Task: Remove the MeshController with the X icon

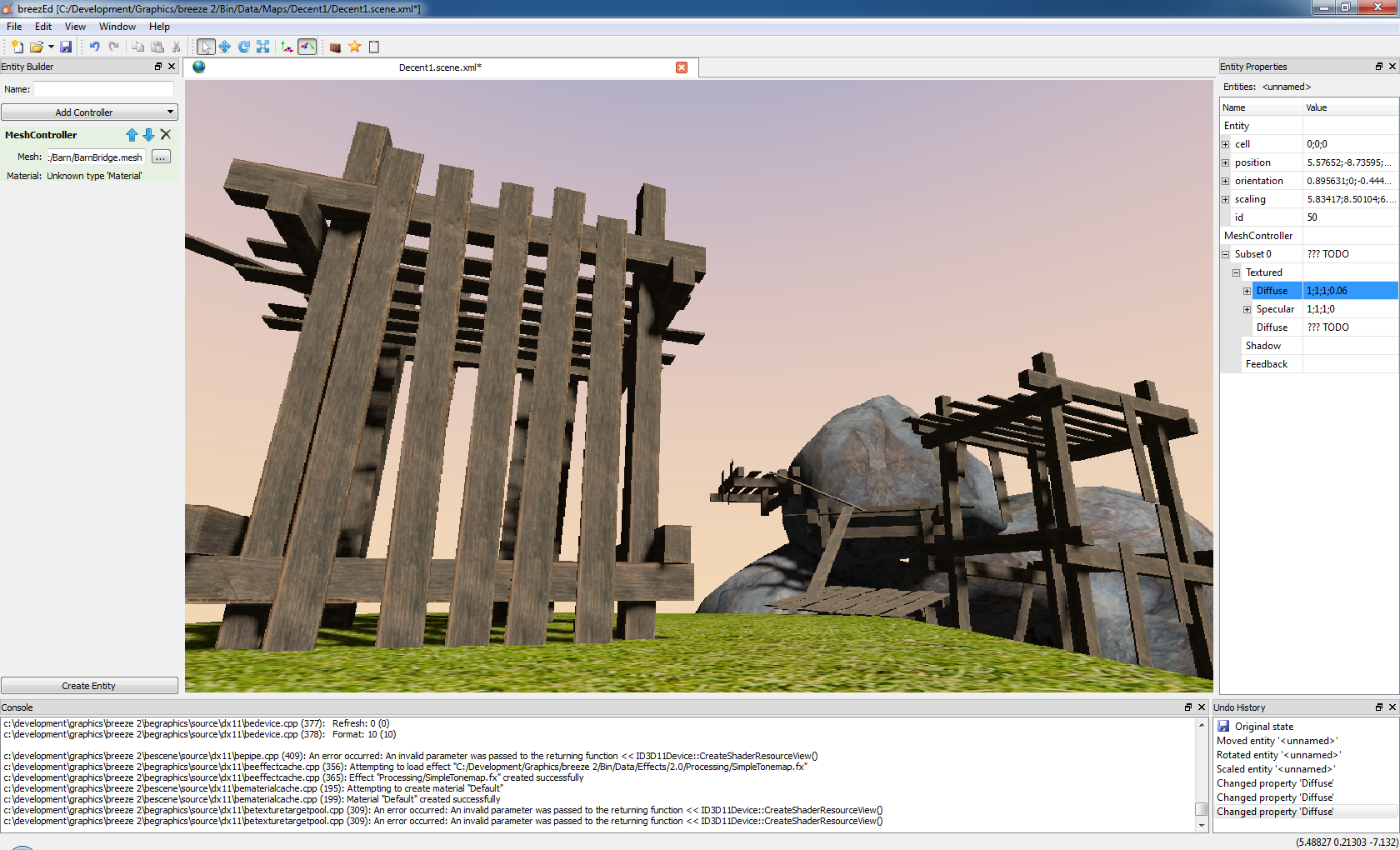Action: point(166,135)
